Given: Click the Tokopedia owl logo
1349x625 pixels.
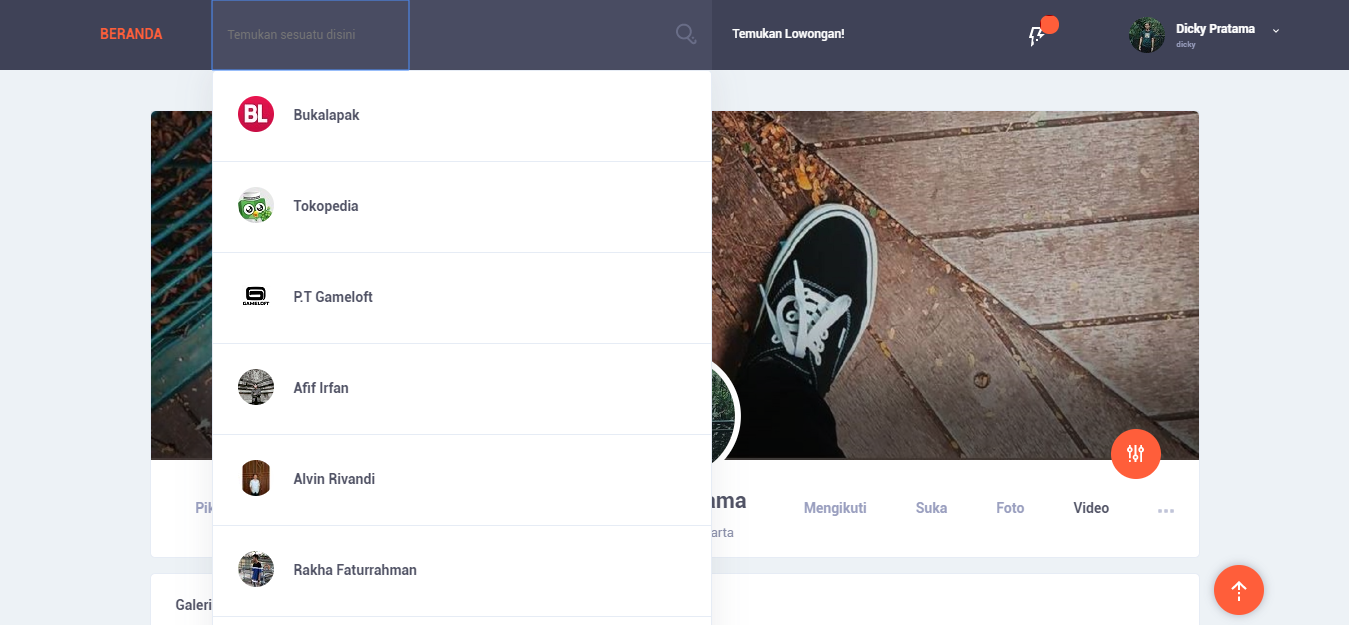Looking at the screenshot, I should coord(256,206).
